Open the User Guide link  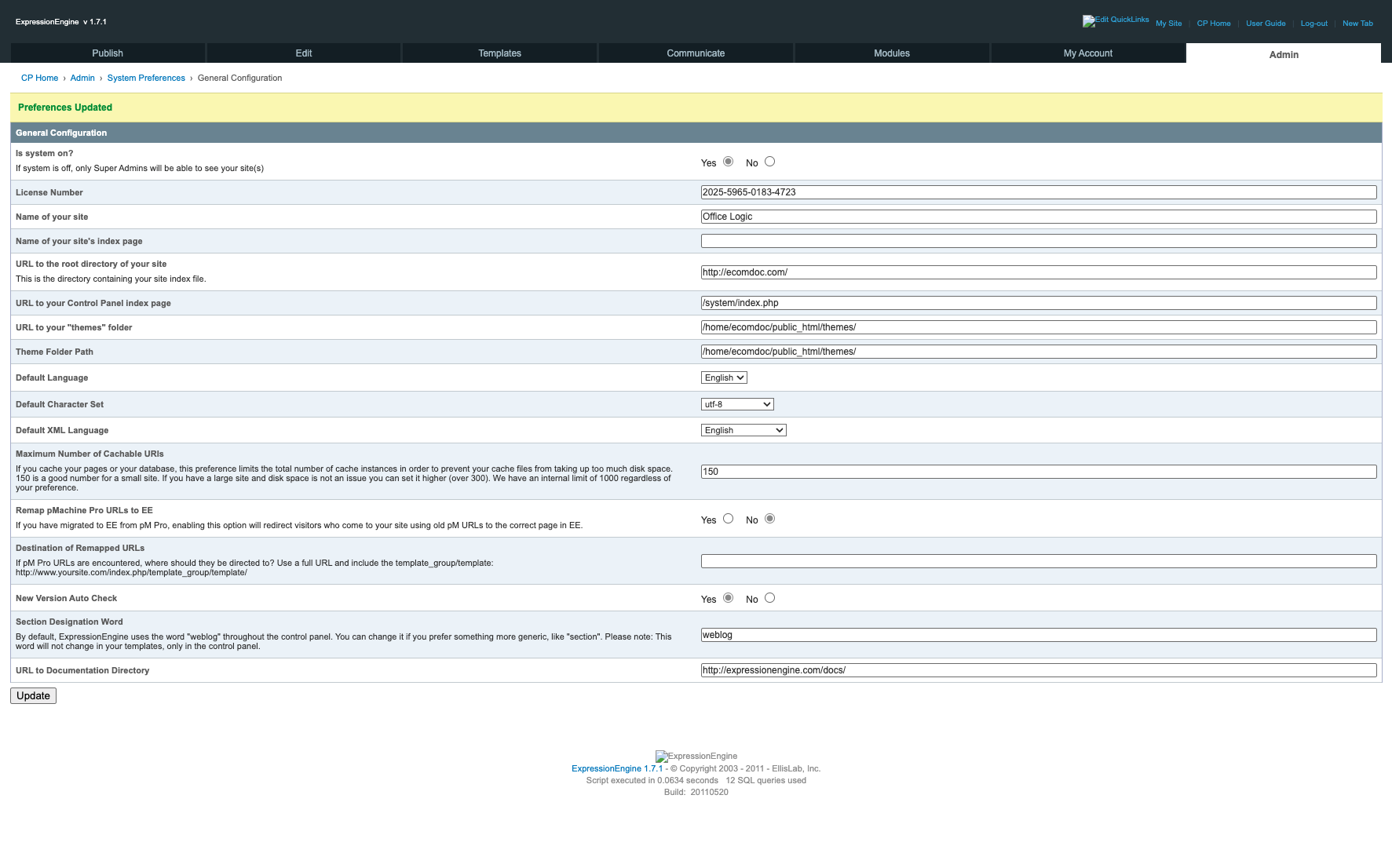(x=1266, y=24)
